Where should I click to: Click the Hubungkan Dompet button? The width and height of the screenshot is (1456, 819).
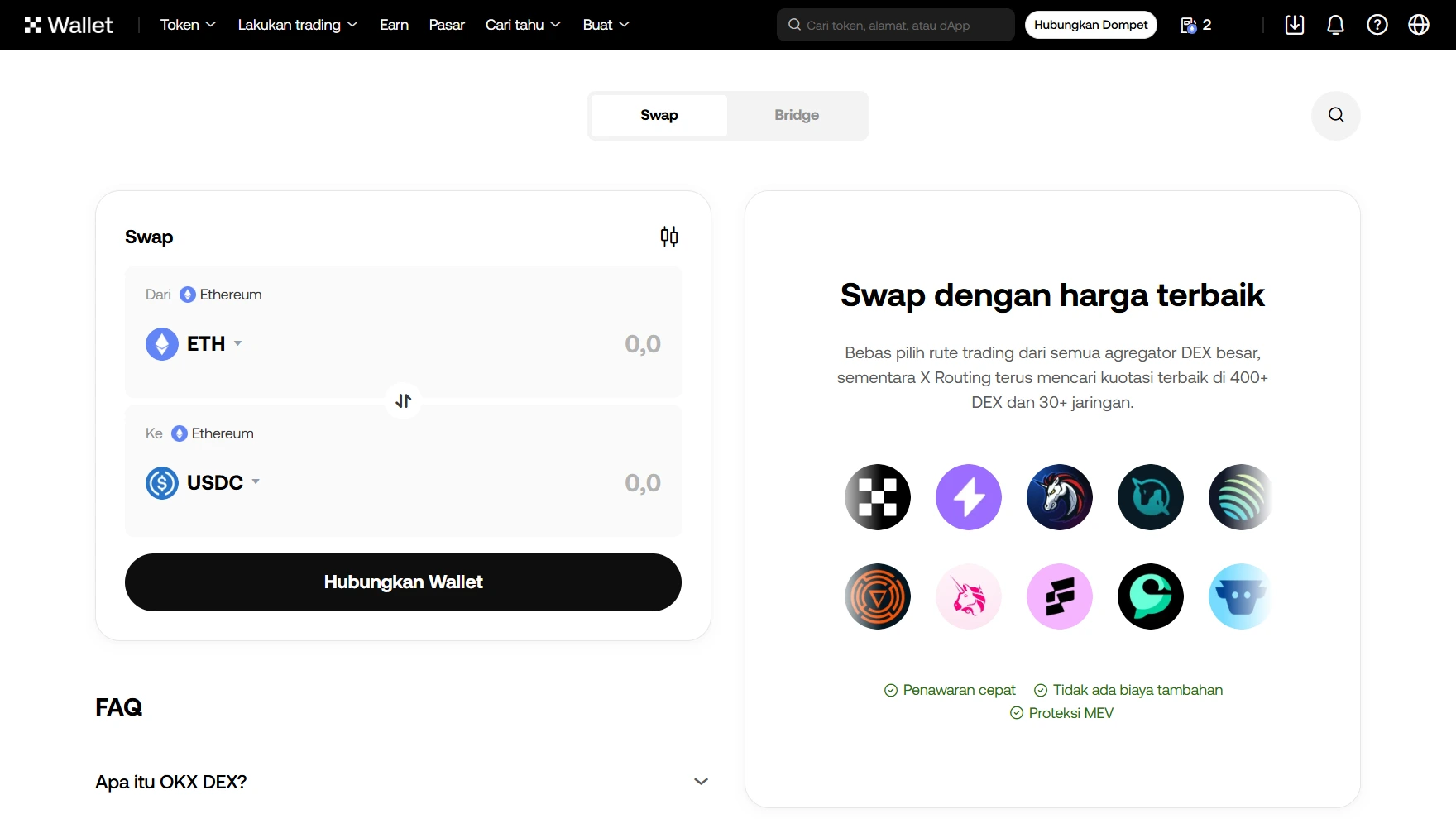1091,25
